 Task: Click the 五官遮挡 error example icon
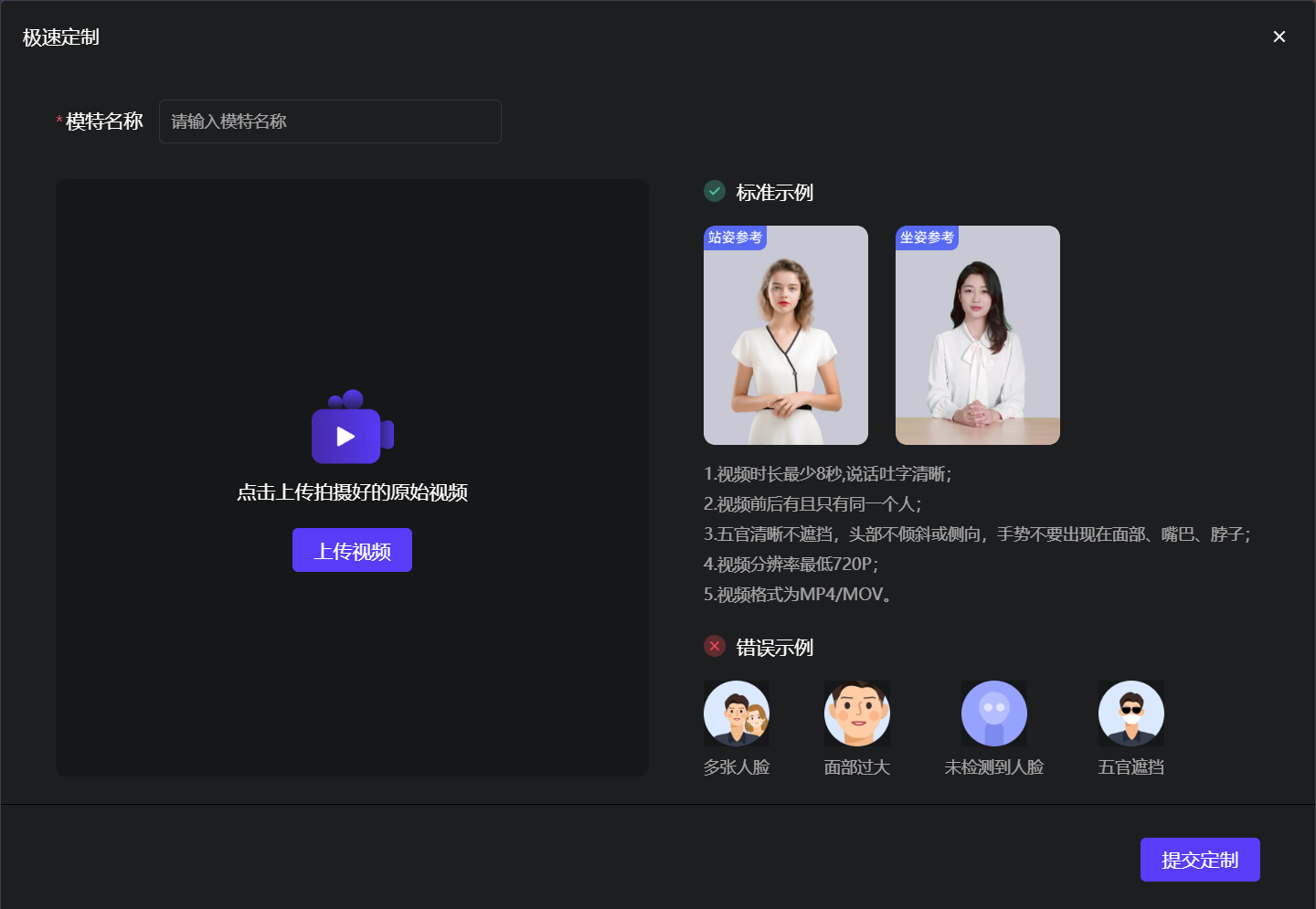pos(1131,713)
